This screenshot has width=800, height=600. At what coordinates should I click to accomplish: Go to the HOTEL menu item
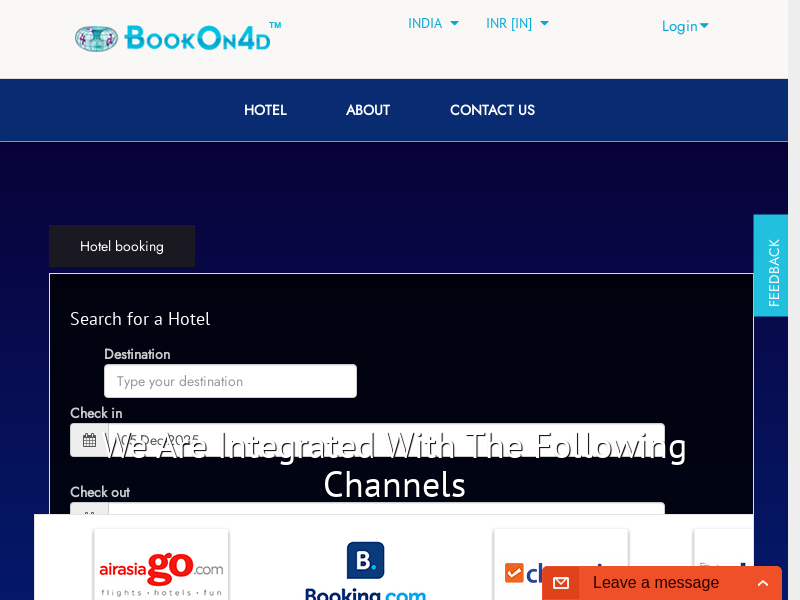pyautogui.click(x=265, y=110)
